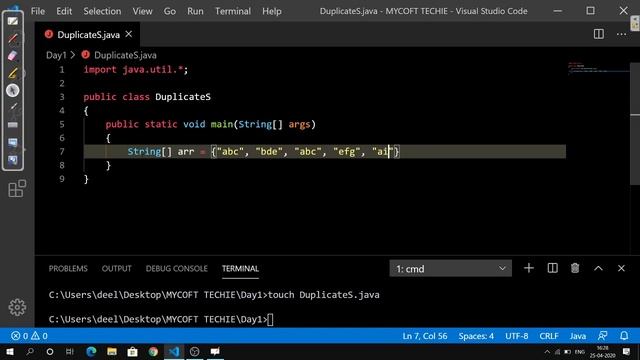The height and width of the screenshot is (360, 640).
Task: Click the feedback icon in status bar
Action: click(602, 336)
